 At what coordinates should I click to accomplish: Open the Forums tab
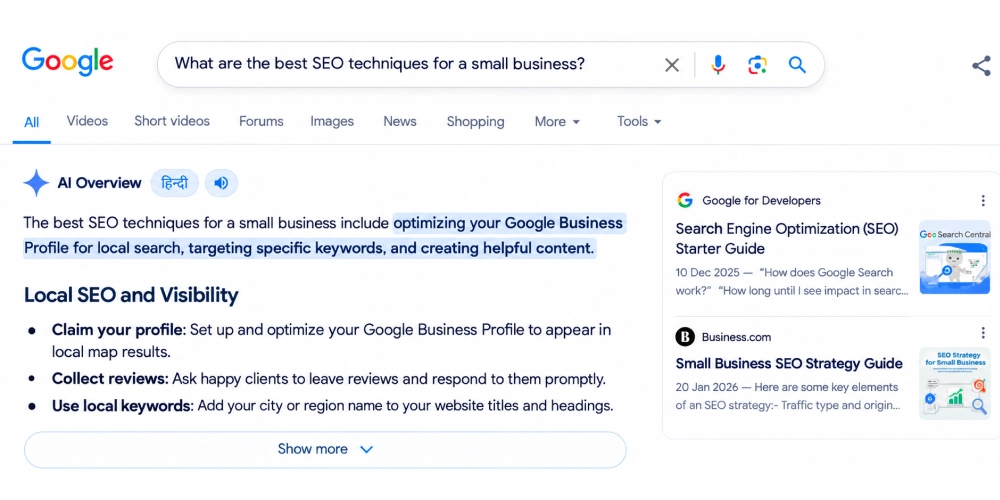261,121
